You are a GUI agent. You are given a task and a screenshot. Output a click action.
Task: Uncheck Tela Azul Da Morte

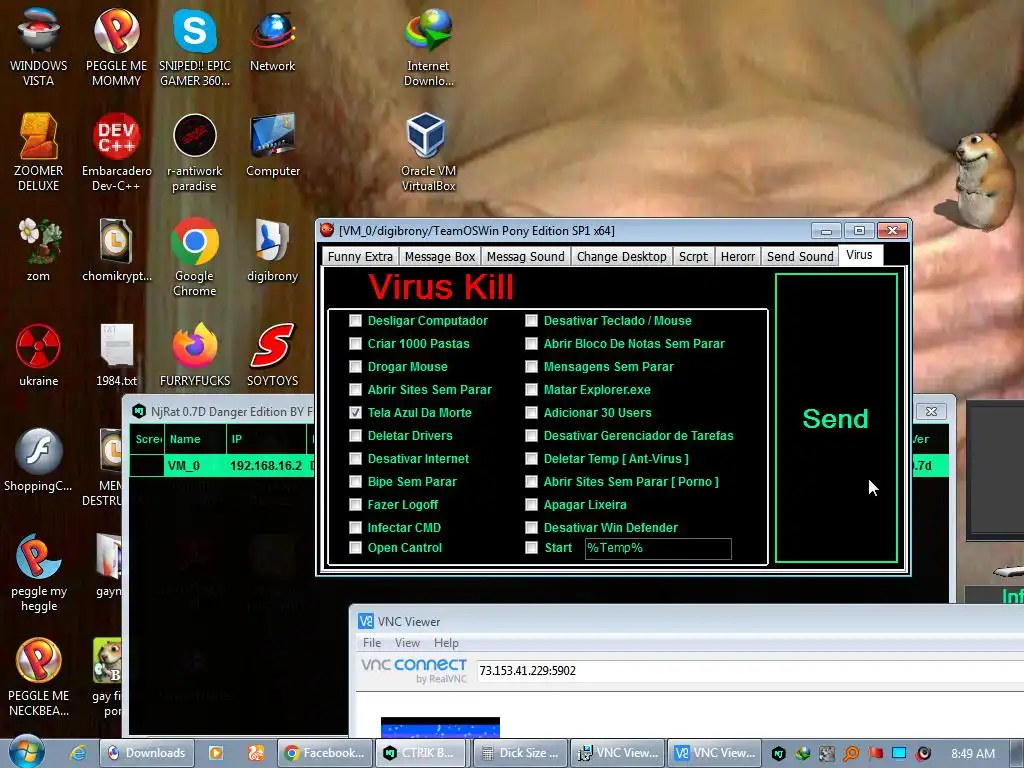click(x=355, y=412)
